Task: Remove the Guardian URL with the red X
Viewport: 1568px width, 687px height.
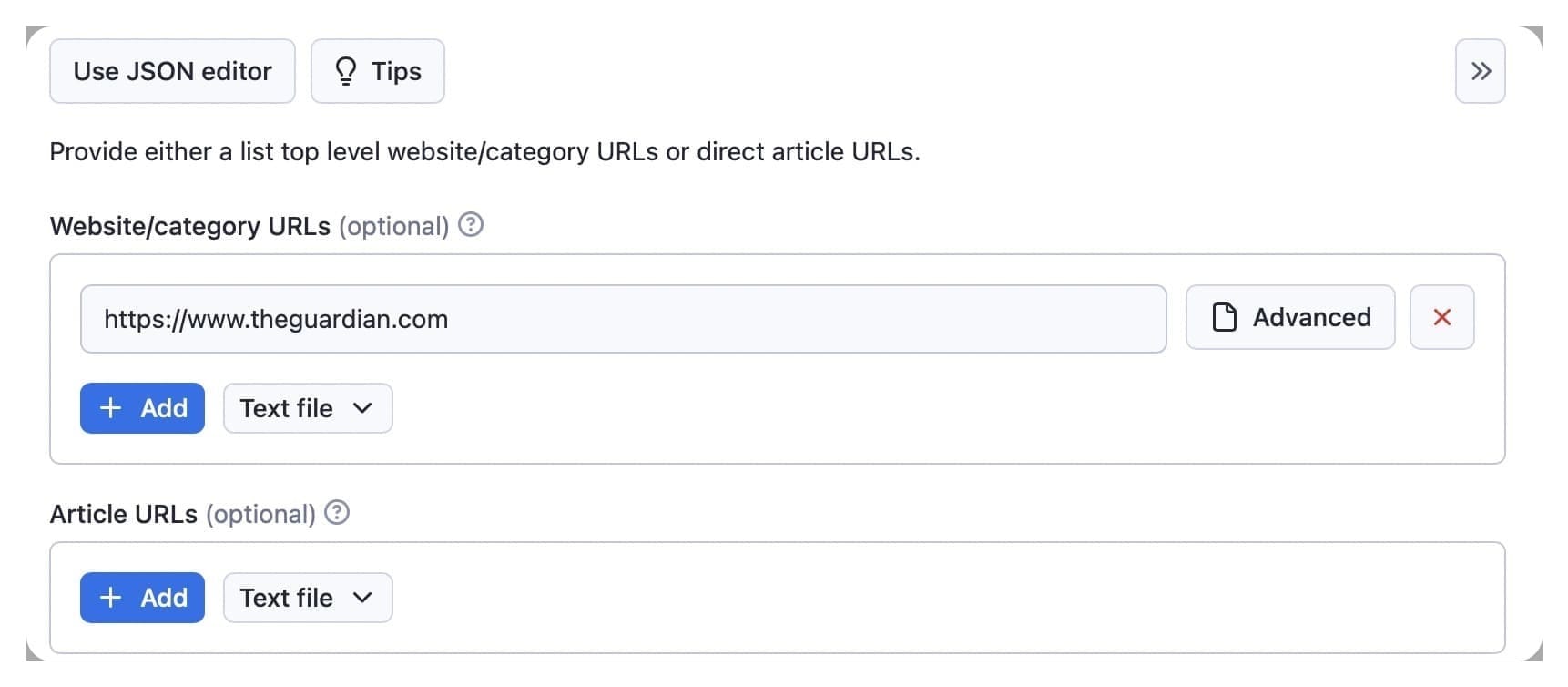Action: pyautogui.click(x=1442, y=317)
